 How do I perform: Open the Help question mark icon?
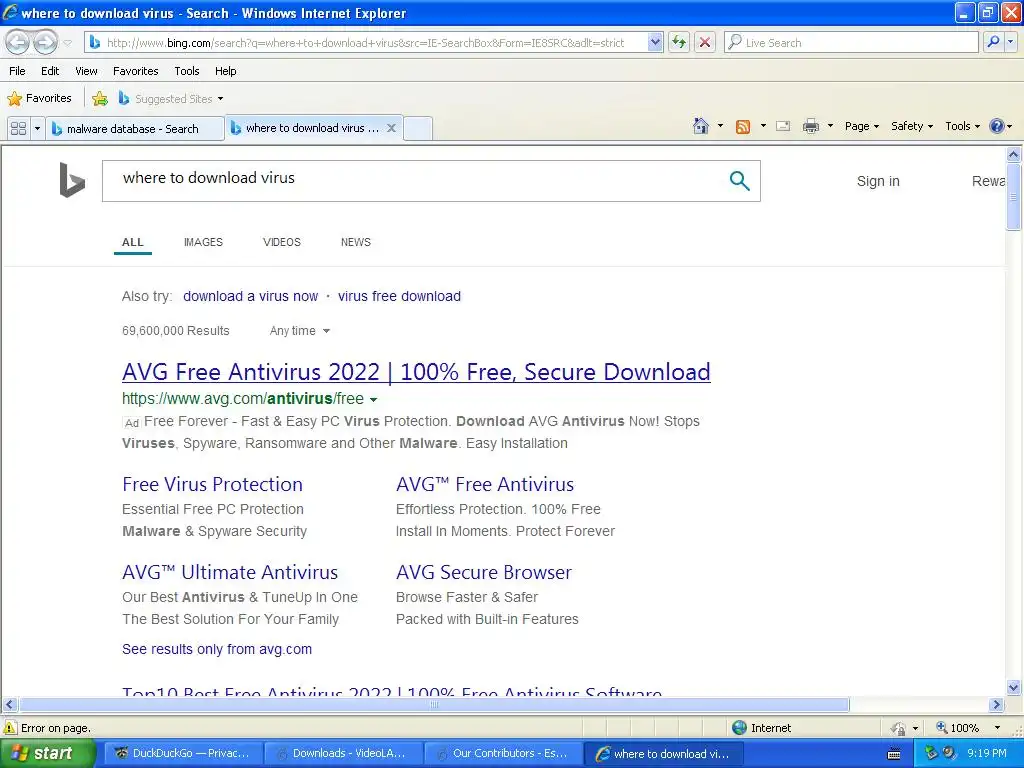coord(997,126)
